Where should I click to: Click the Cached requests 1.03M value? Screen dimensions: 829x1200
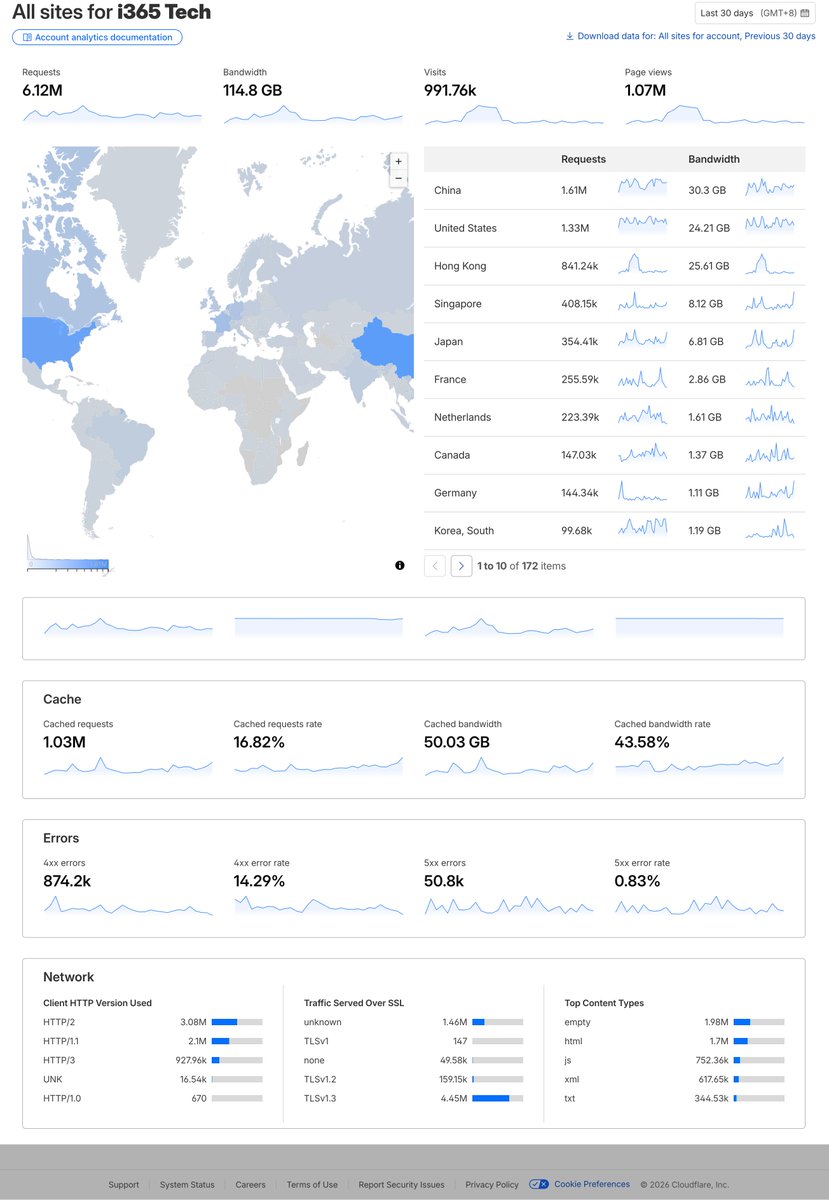coord(64,742)
